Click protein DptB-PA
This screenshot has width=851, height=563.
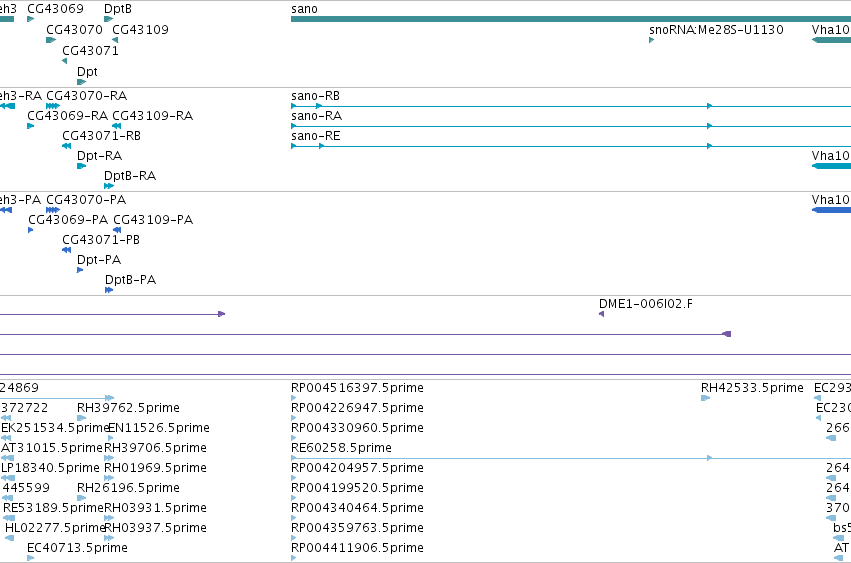(x=131, y=280)
